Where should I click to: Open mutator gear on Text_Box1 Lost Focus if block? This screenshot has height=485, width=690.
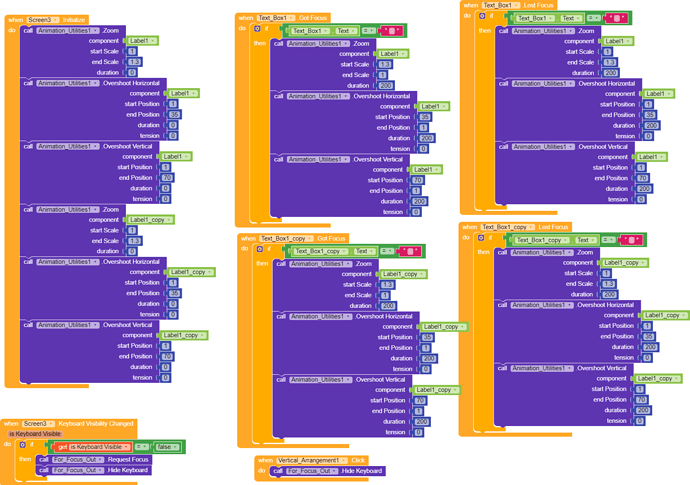482,16
